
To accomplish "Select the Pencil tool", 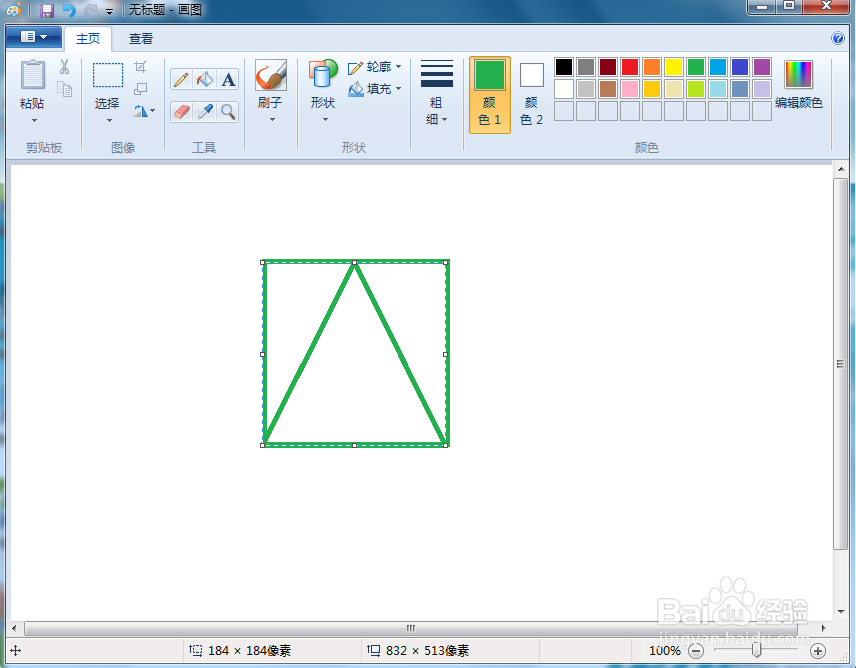I will click(x=181, y=80).
